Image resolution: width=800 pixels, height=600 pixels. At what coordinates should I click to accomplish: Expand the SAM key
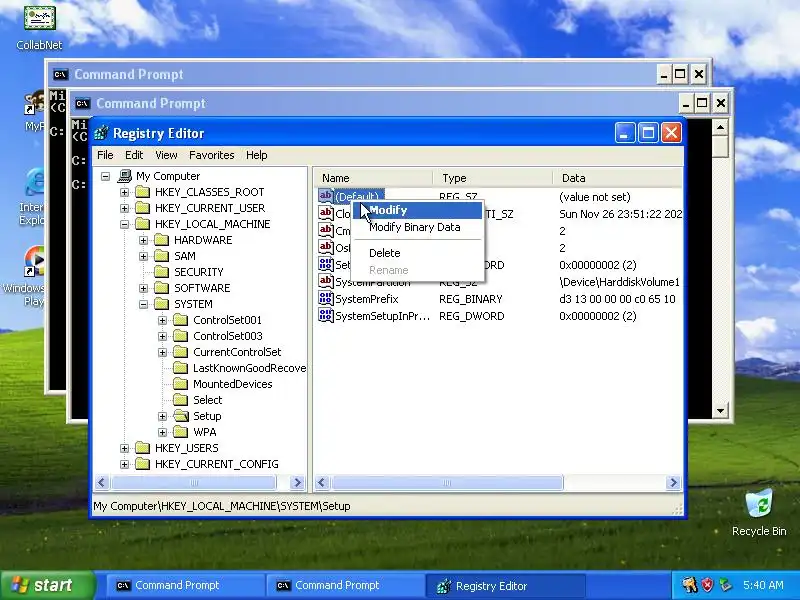click(x=143, y=256)
